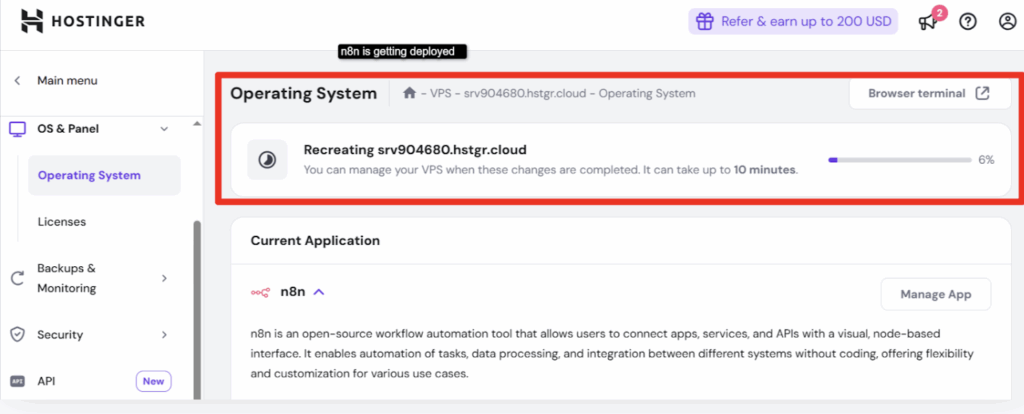Click the n8n application name
Image resolution: width=1024 pixels, height=414 pixels.
click(x=293, y=292)
